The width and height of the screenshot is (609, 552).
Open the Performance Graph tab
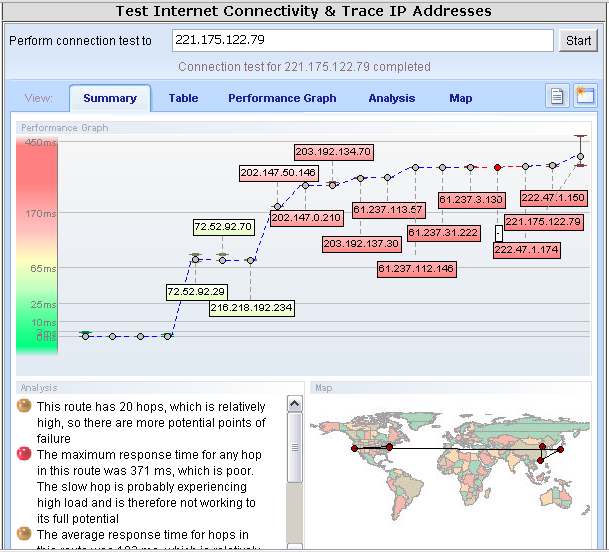(x=282, y=98)
